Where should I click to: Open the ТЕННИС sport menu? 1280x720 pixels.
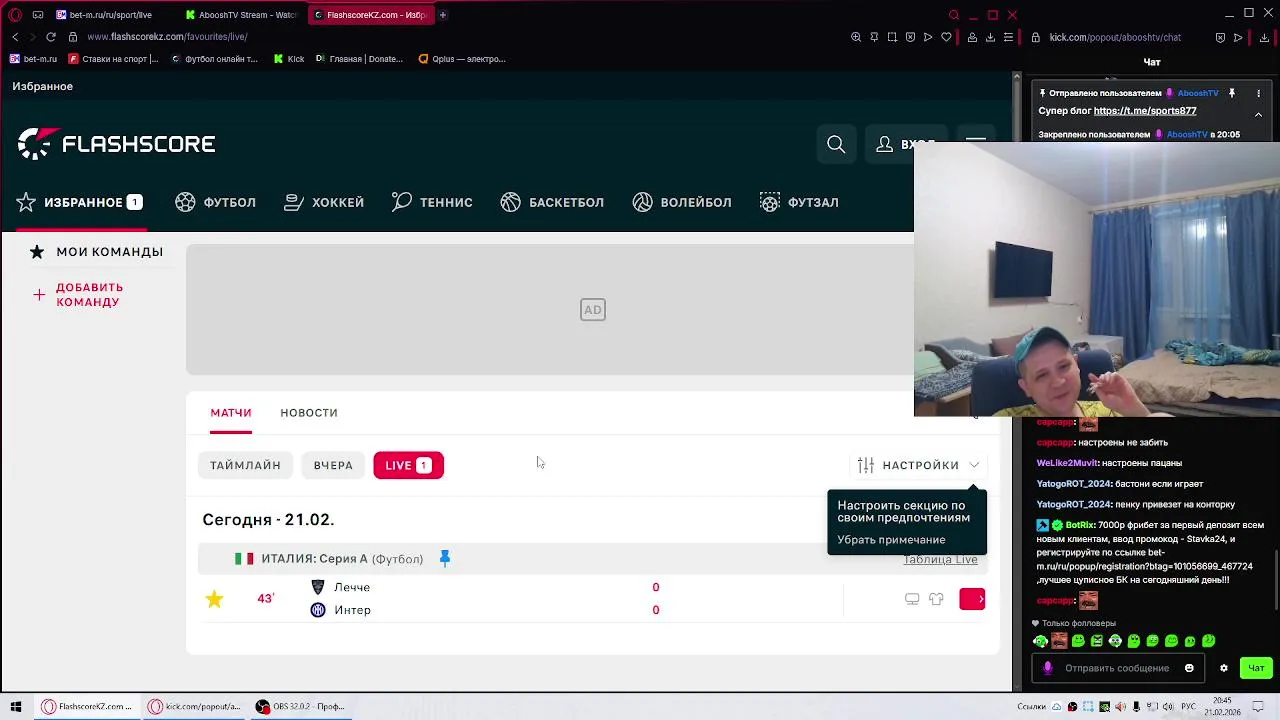(x=432, y=202)
